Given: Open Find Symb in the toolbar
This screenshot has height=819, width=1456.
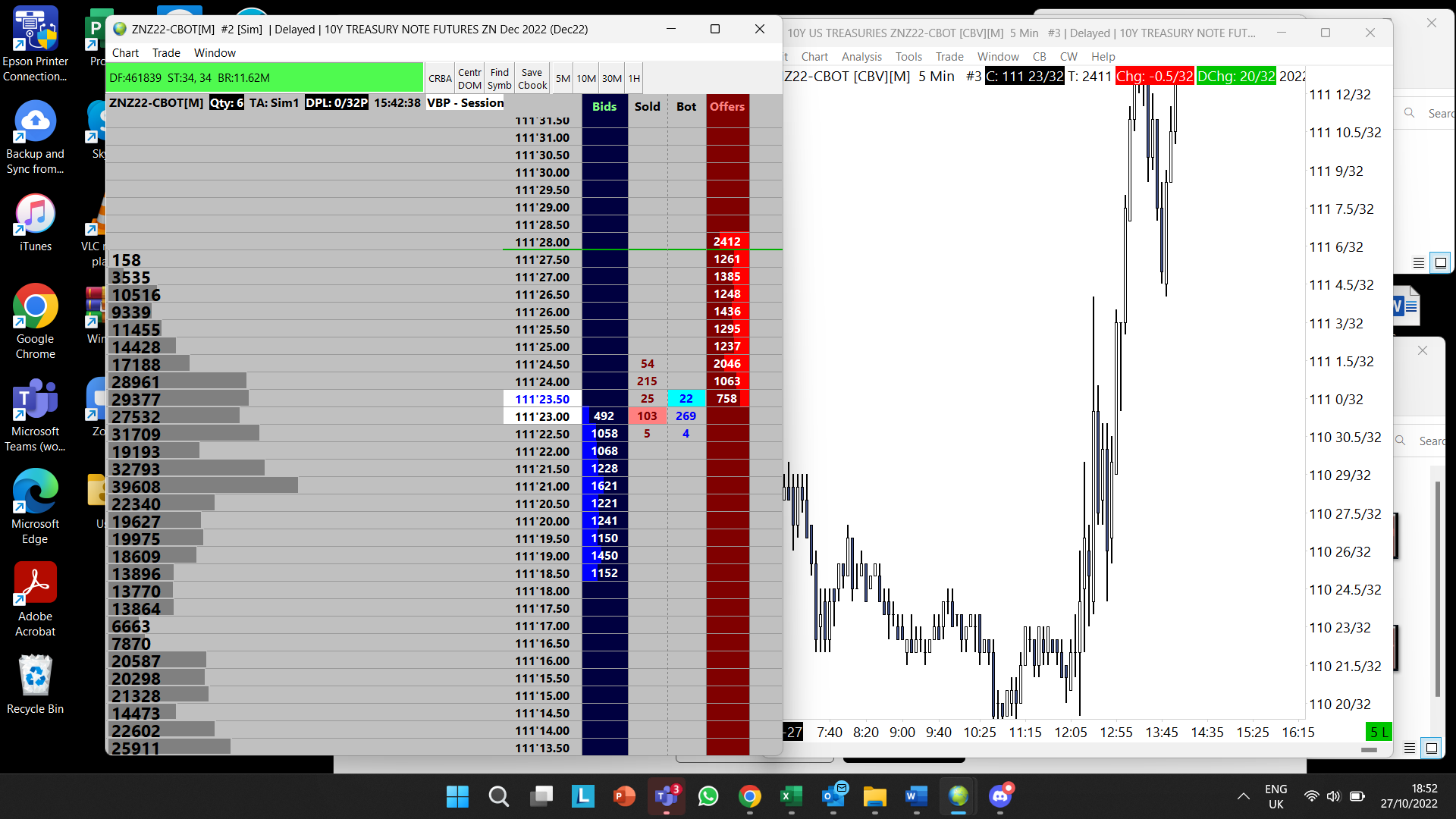Looking at the screenshot, I should click(499, 78).
